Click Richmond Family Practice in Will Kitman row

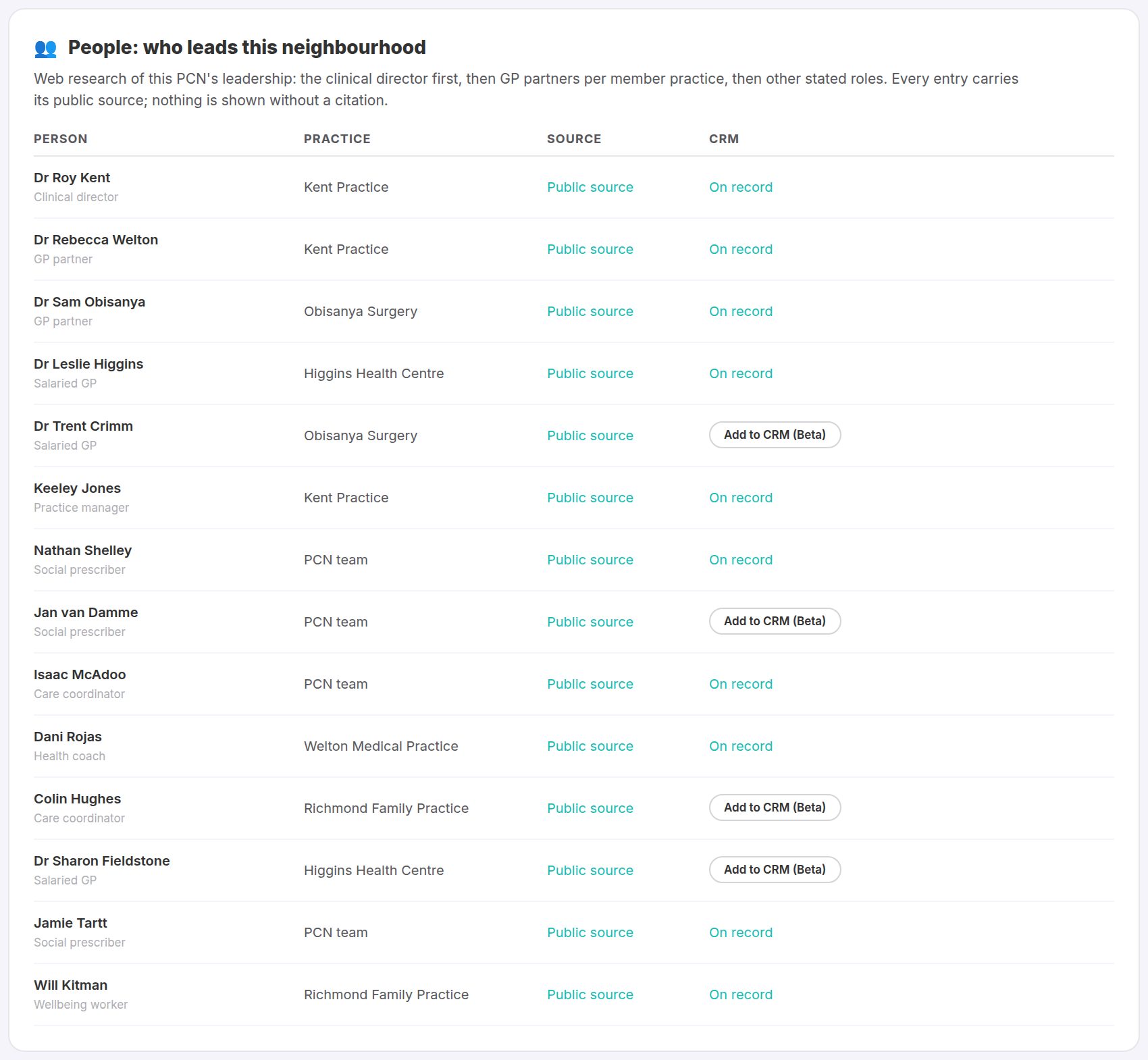pos(386,995)
